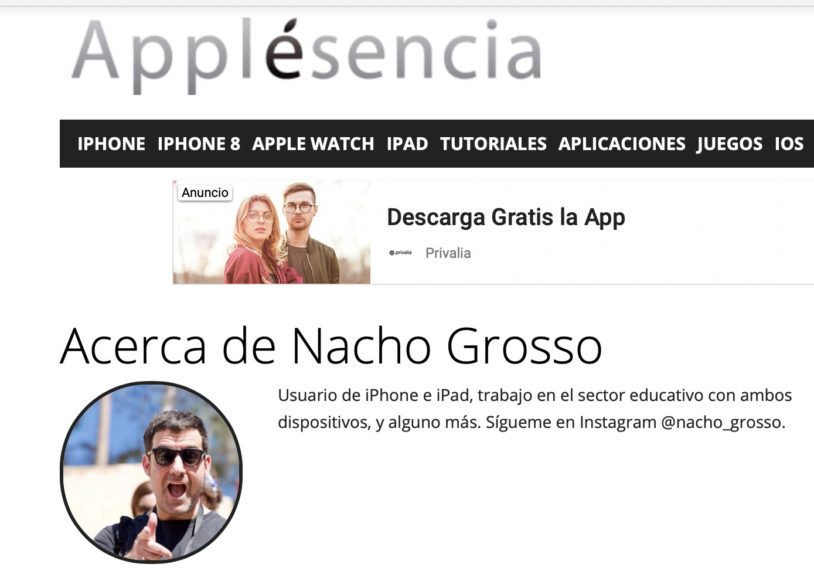
Task: Select IPAD in the navigation bar
Action: click(x=407, y=144)
